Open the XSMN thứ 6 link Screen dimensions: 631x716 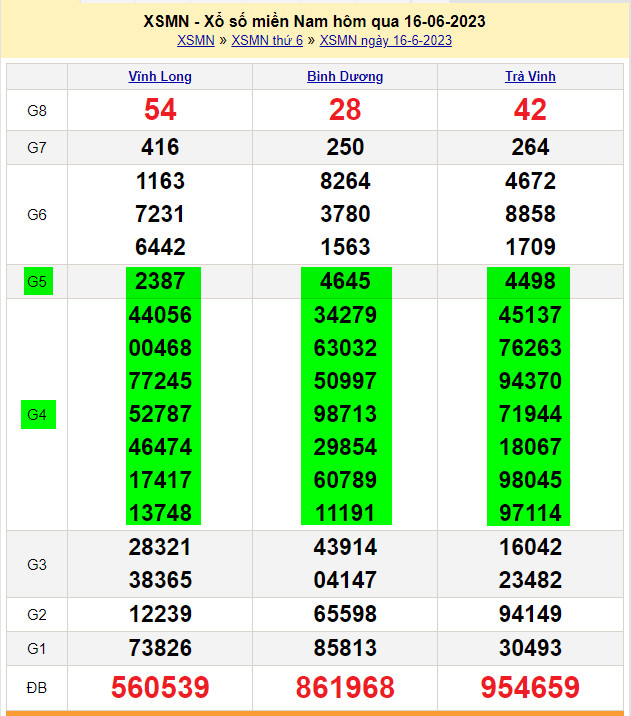pyautogui.click(x=267, y=40)
